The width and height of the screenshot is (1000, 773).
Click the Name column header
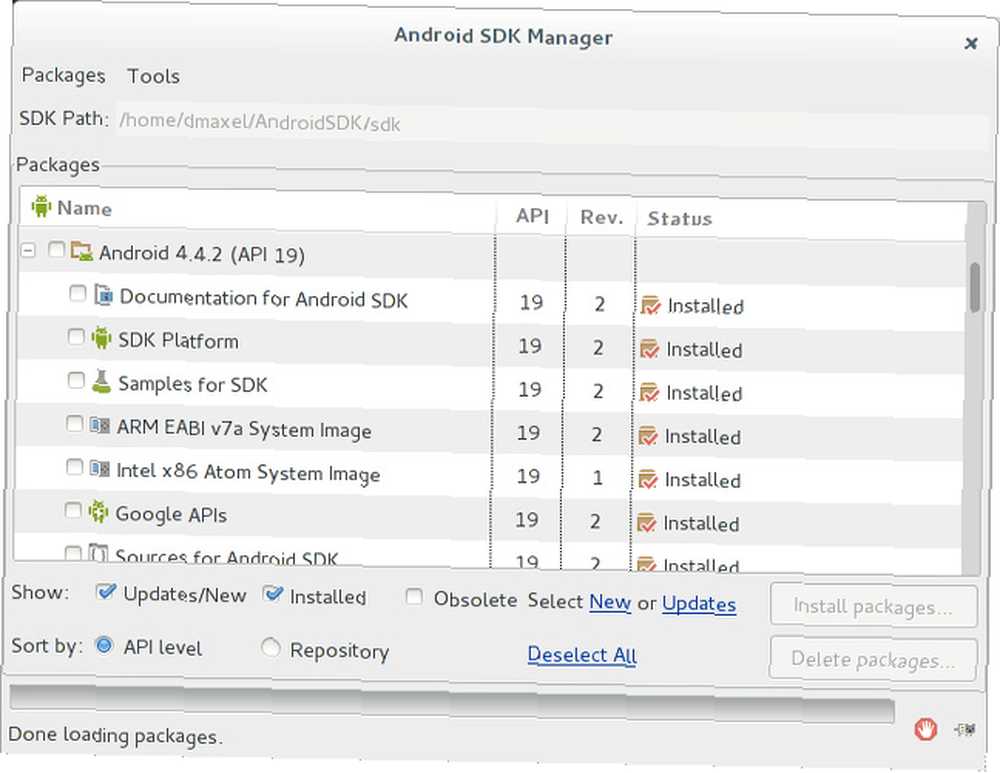click(x=256, y=209)
